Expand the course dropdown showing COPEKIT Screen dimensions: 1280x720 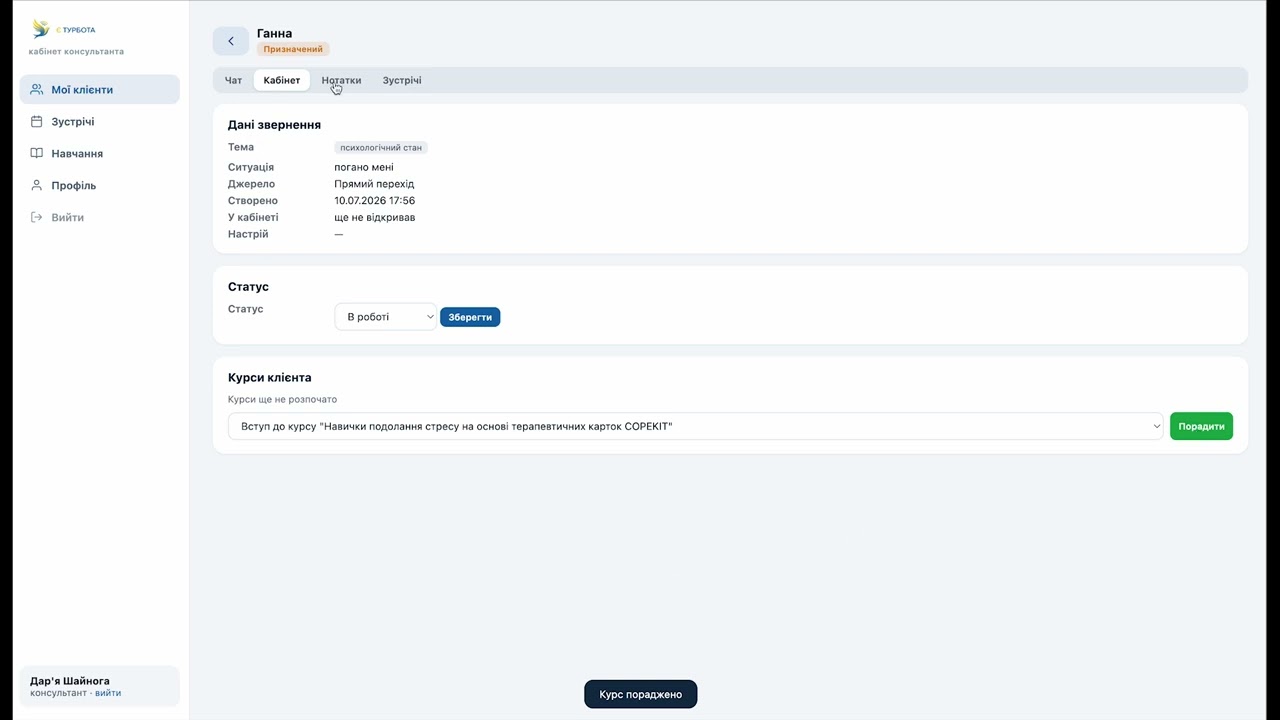pyautogui.click(x=696, y=426)
